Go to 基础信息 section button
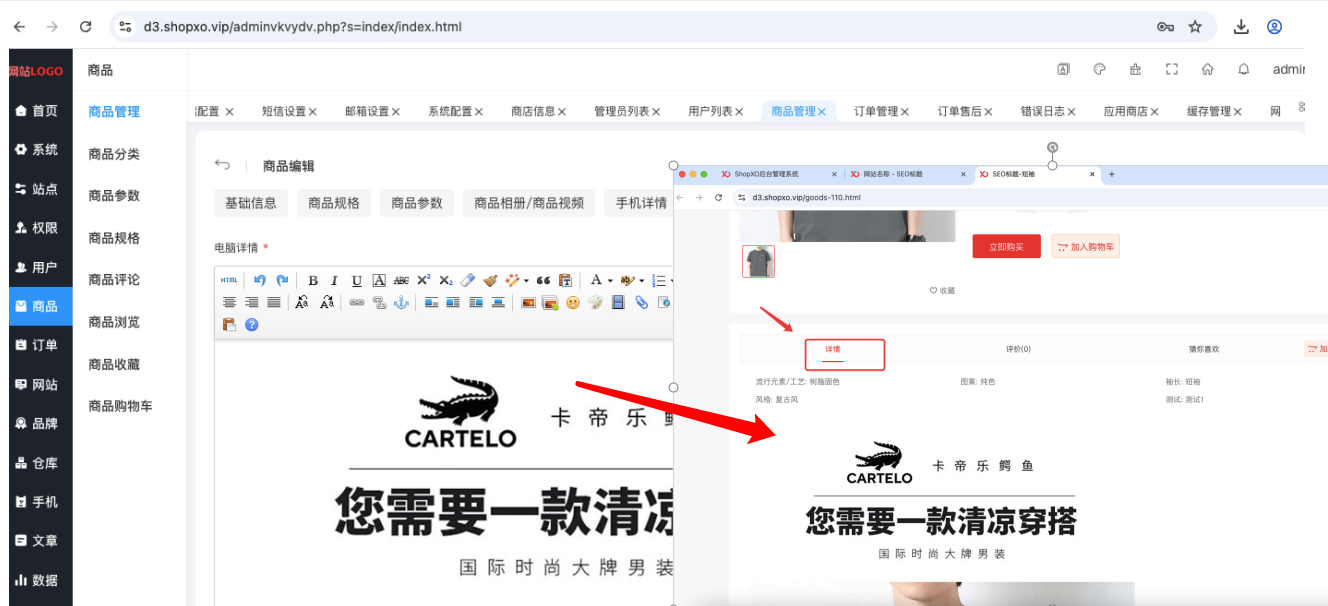The image size is (1328, 606). point(251,203)
